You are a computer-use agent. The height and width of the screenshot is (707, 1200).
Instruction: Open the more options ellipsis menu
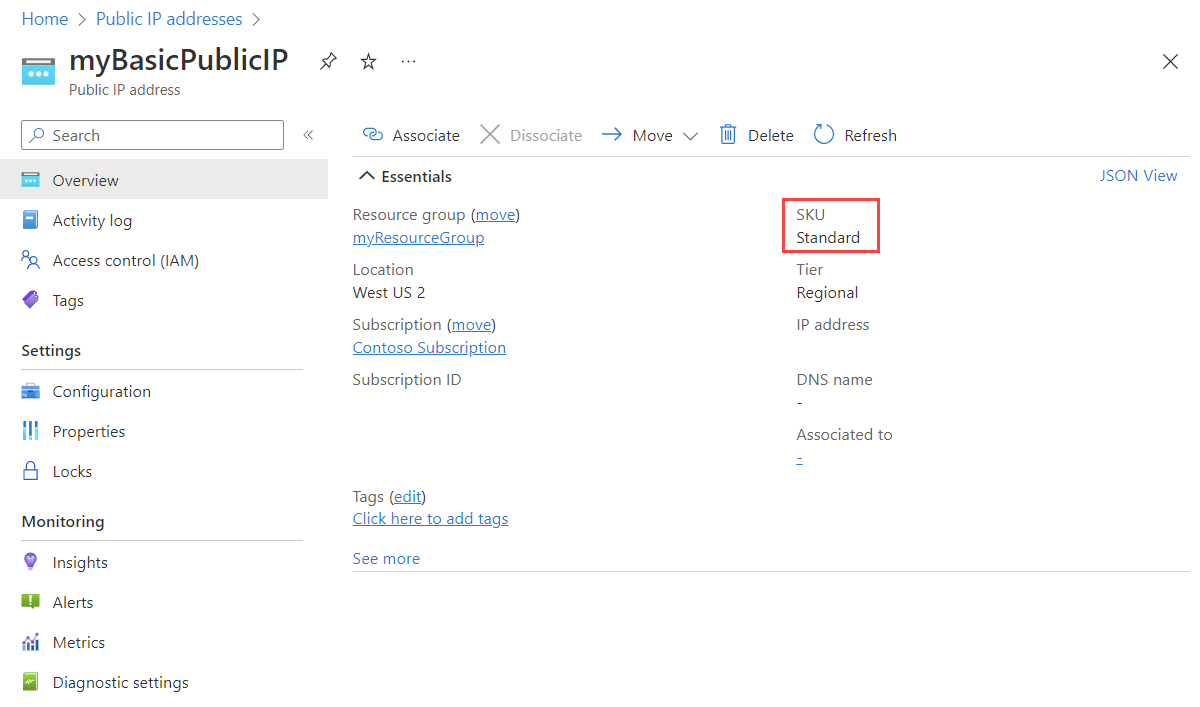(408, 61)
